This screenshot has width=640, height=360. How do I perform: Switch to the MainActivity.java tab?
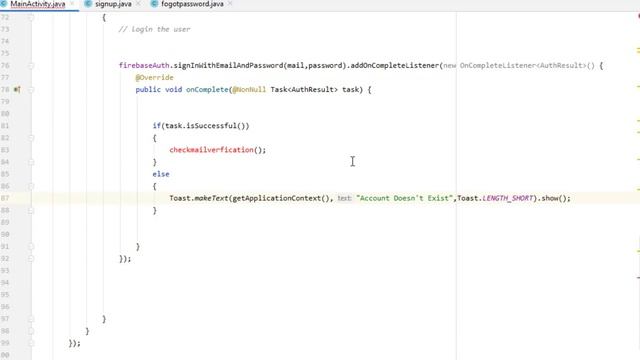pos(38,4)
